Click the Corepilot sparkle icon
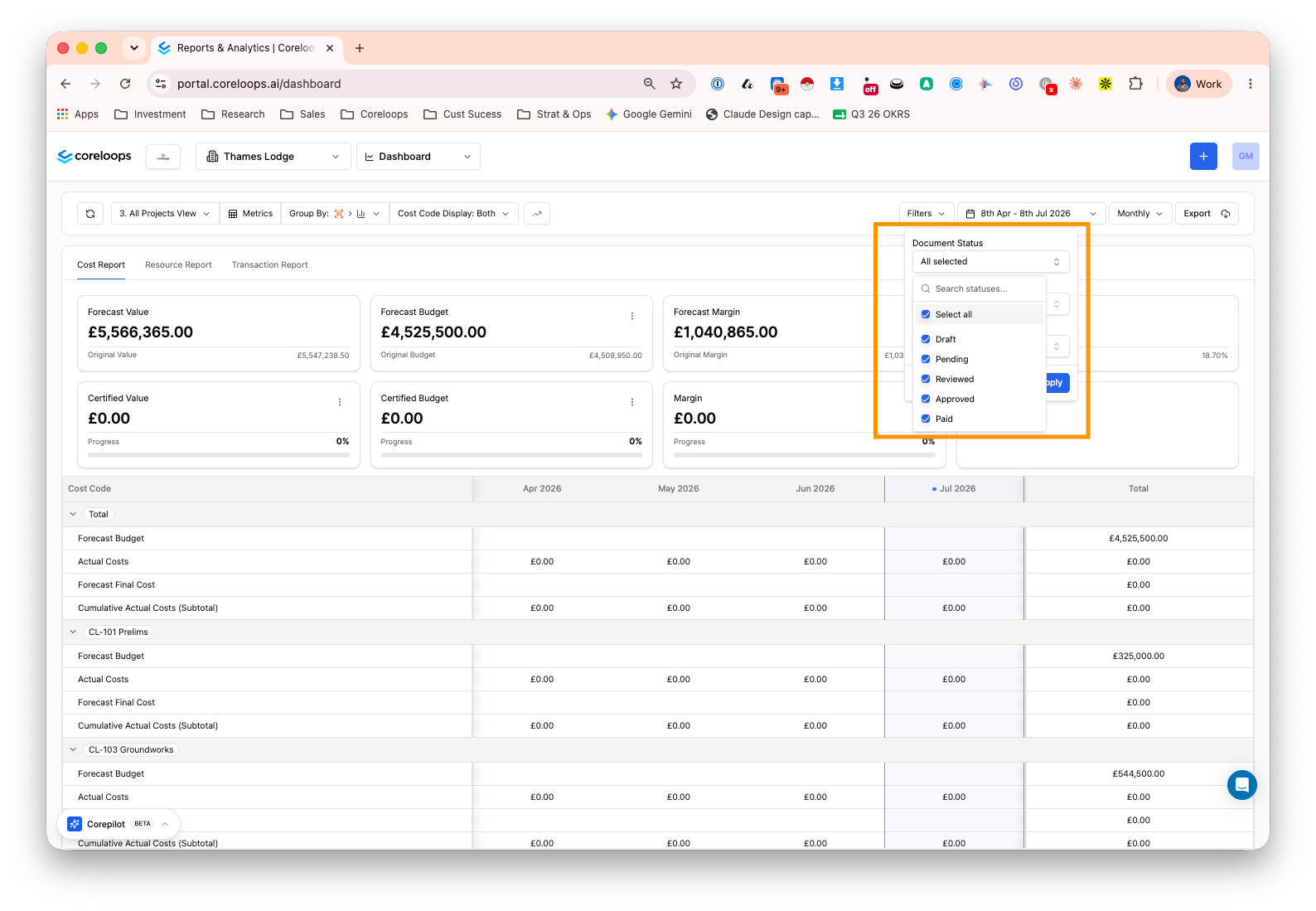This screenshot has width=1316, height=911. pos(75,824)
